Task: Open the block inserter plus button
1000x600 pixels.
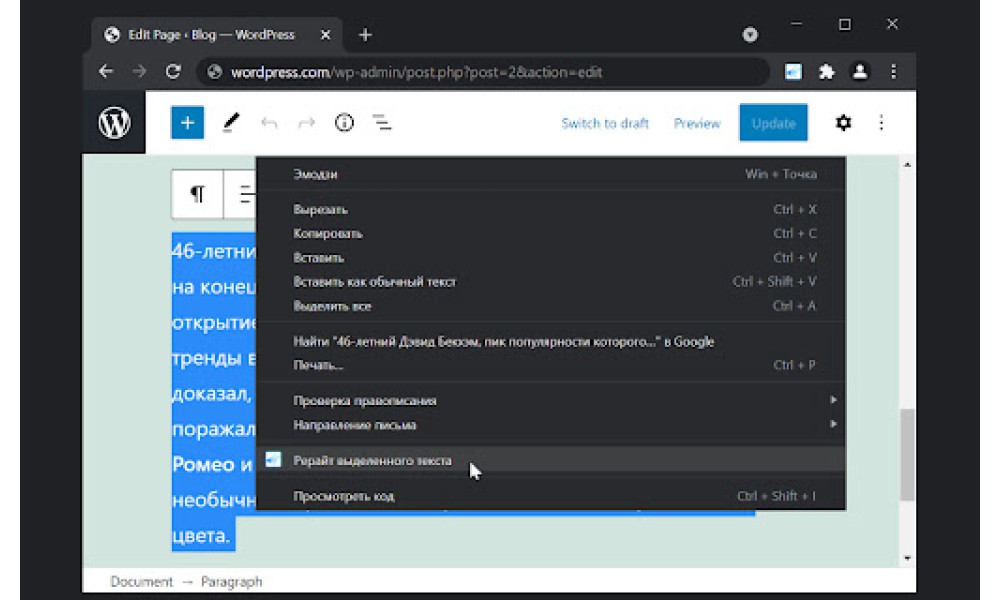Action: (x=188, y=122)
